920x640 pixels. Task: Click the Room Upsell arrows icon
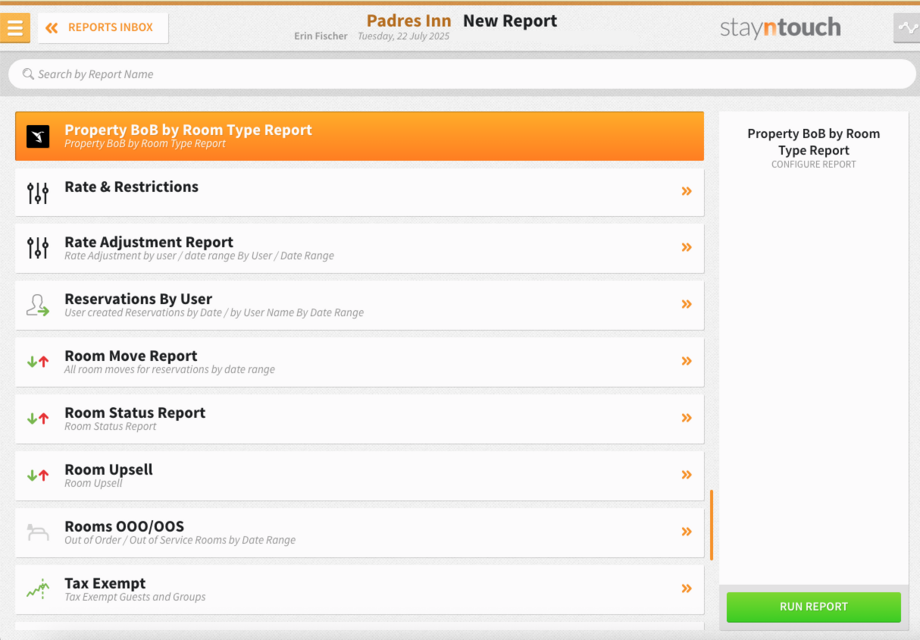pos(38,476)
